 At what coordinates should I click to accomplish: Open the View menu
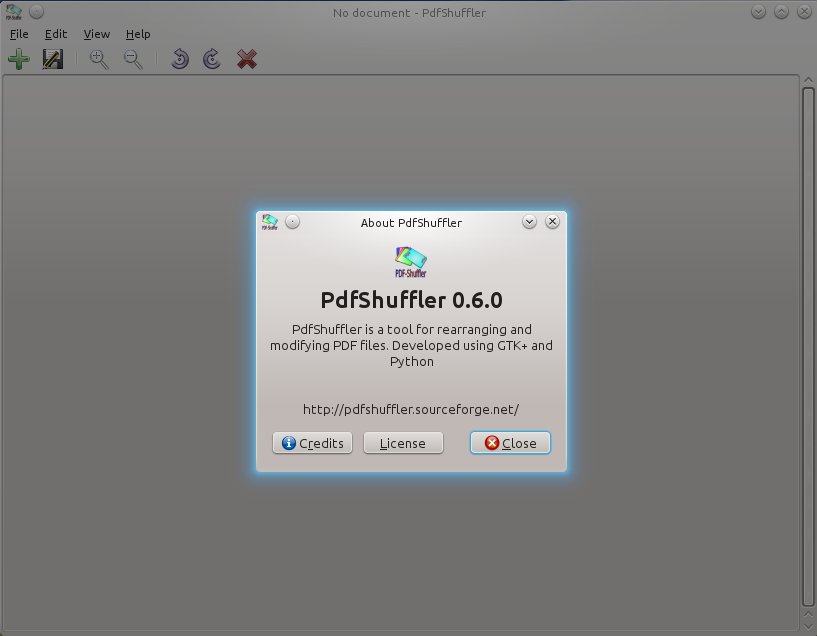(x=97, y=34)
